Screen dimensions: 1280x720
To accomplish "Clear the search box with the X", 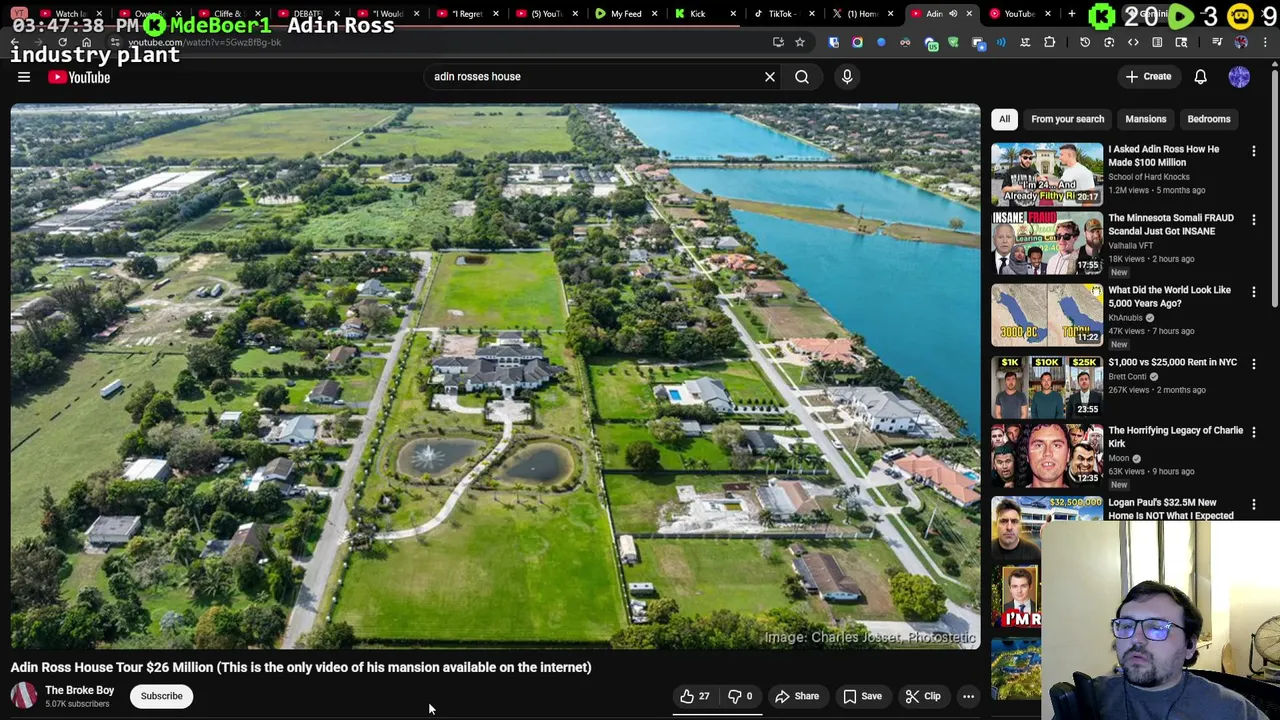I will [x=770, y=76].
